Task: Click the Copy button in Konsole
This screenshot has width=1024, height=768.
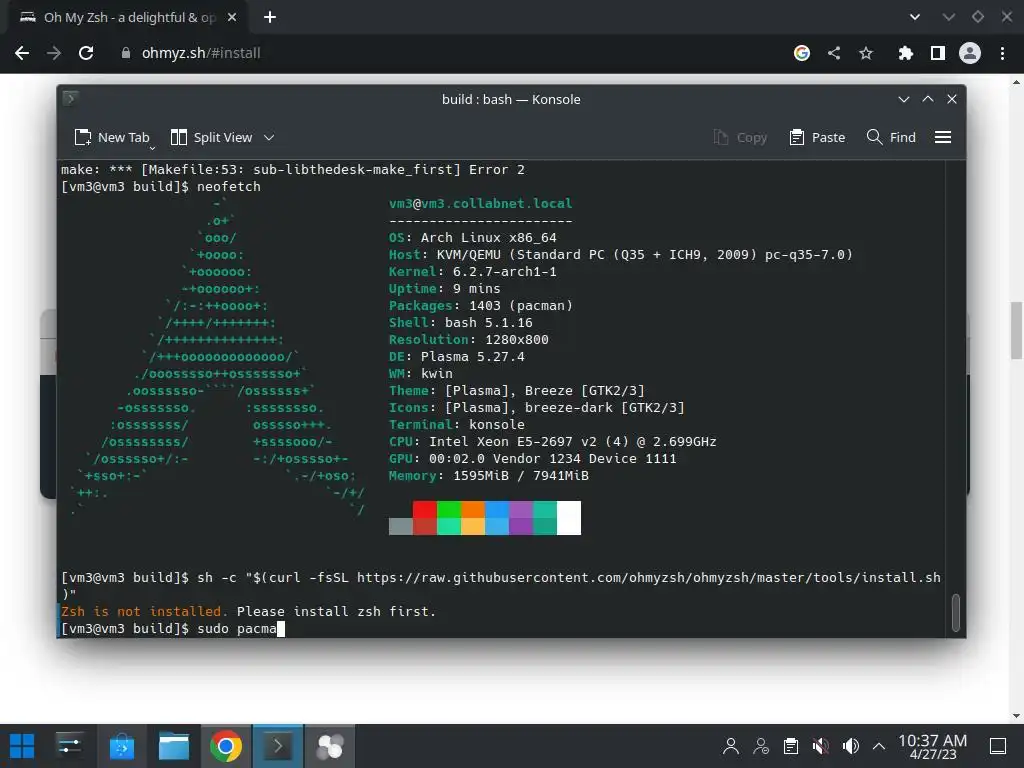Action: pos(740,137)
